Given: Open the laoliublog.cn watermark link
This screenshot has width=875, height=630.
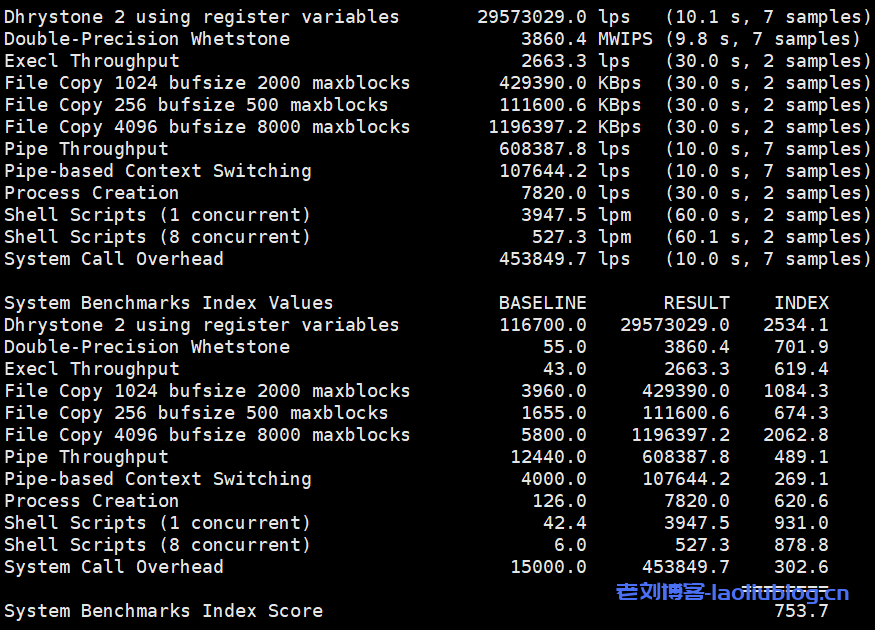Looking at the screenshot, I should 732,593.
